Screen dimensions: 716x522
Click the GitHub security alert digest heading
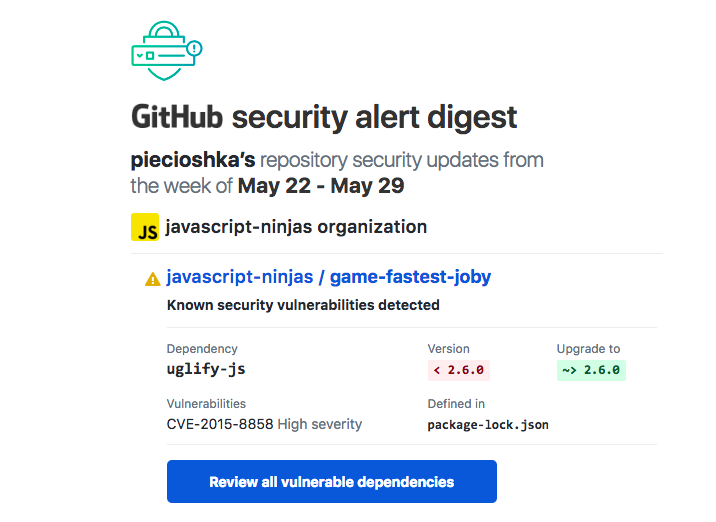pyautogui.click(x=324, y=117)
